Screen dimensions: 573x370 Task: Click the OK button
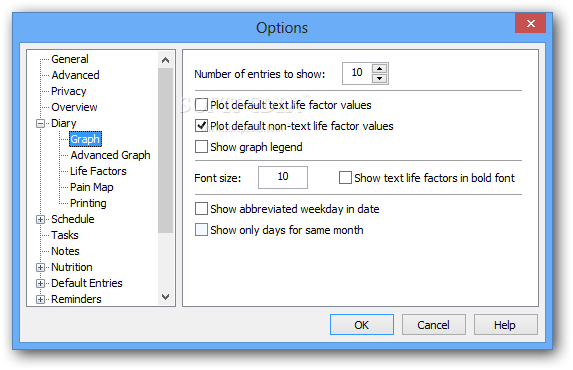tap(362, 325)
